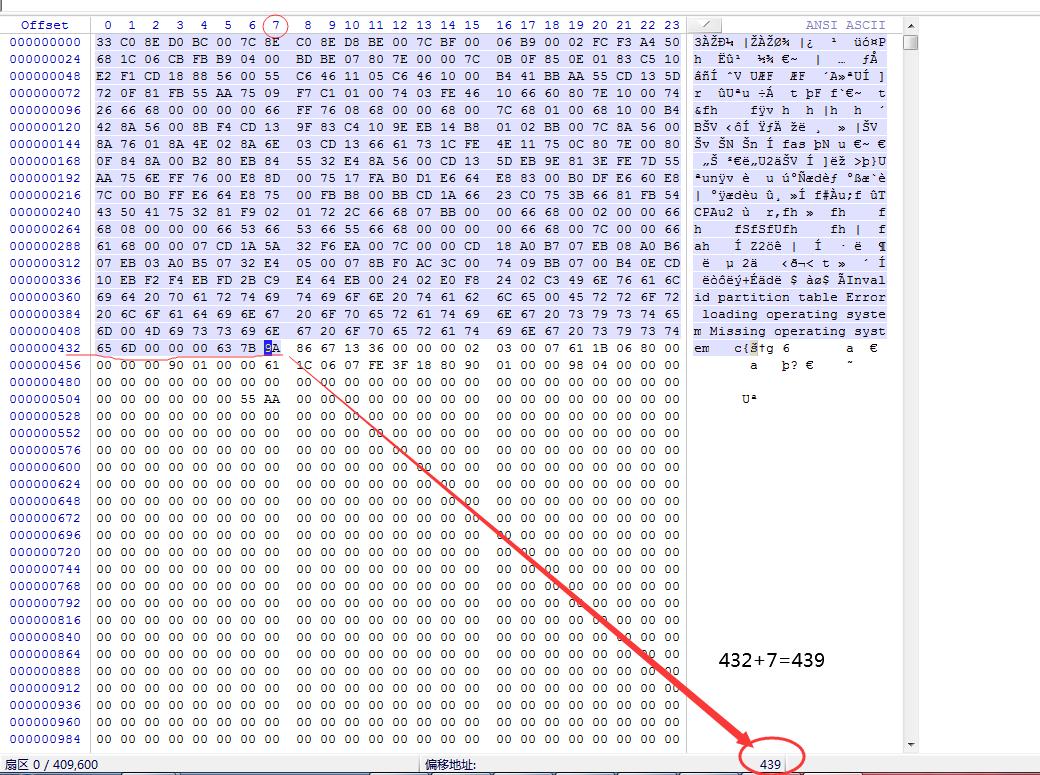Screen dimensions: 1040x775
Task: Click offset row 000000216
Action: 45,195
